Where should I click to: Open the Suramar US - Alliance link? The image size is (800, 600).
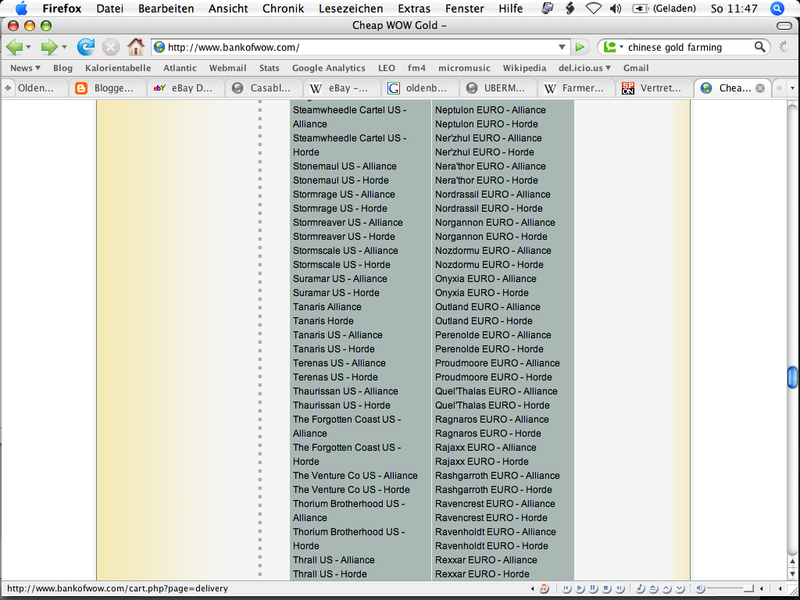click(340, 279)
